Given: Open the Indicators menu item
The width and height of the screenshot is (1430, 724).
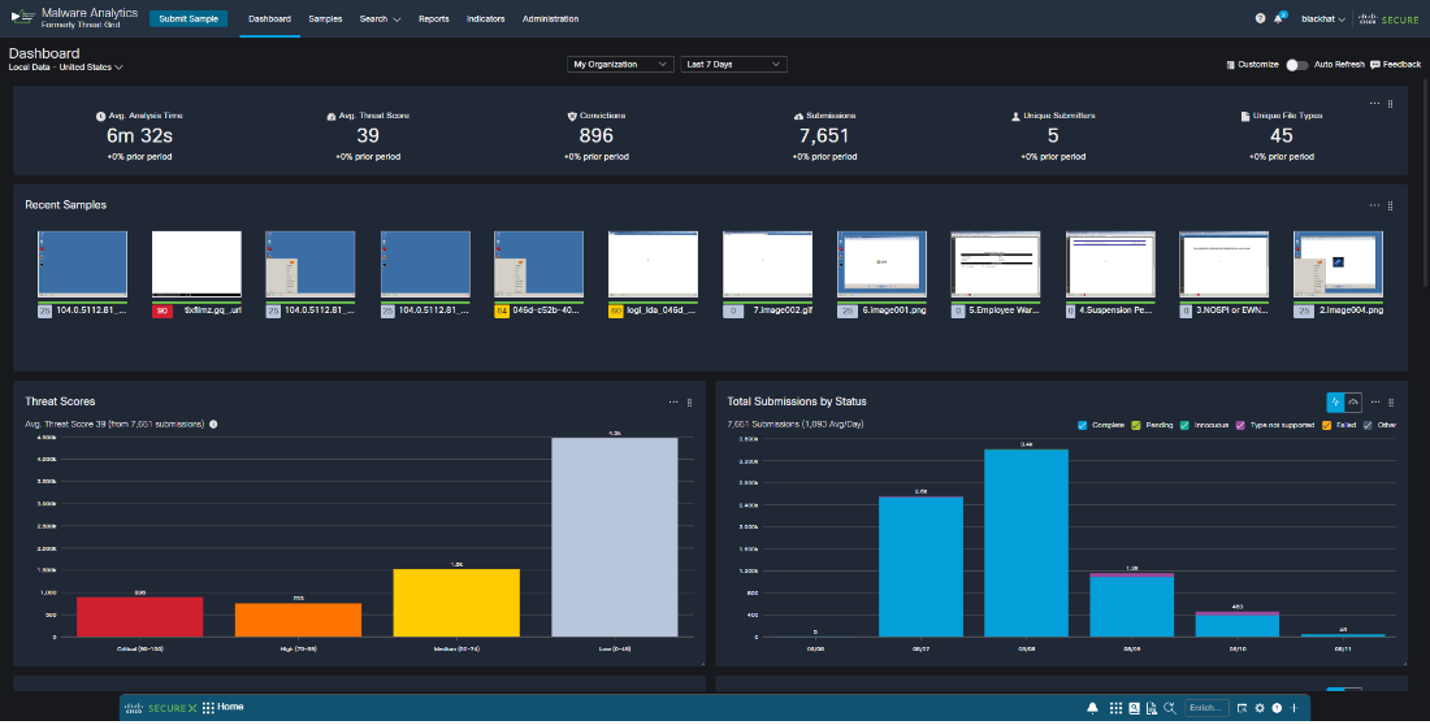Looking at the screenshot, I should pyautogui.click(x=485, y=19).
